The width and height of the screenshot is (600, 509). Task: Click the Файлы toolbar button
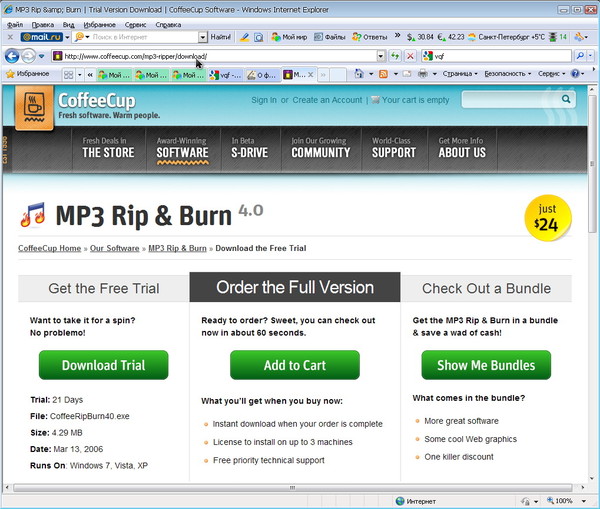point(329,37)
